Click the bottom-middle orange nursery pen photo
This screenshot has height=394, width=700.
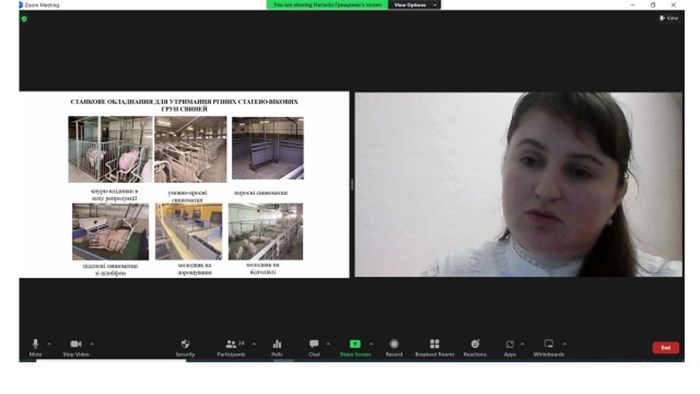pyautogui.click(x=188, y=232)
